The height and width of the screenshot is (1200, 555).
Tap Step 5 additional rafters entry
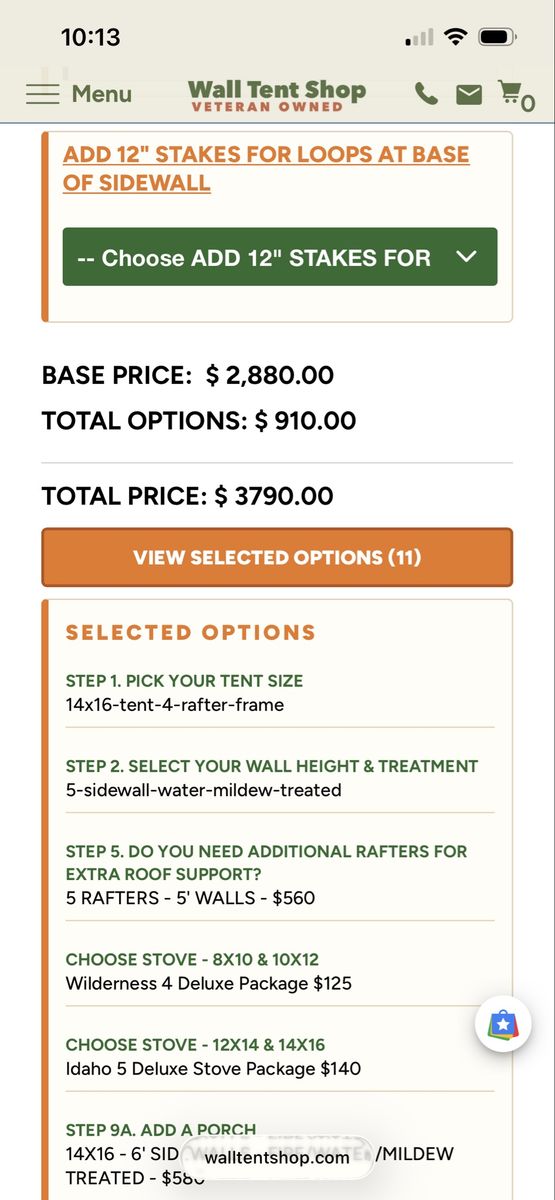[x=280, y=874]
